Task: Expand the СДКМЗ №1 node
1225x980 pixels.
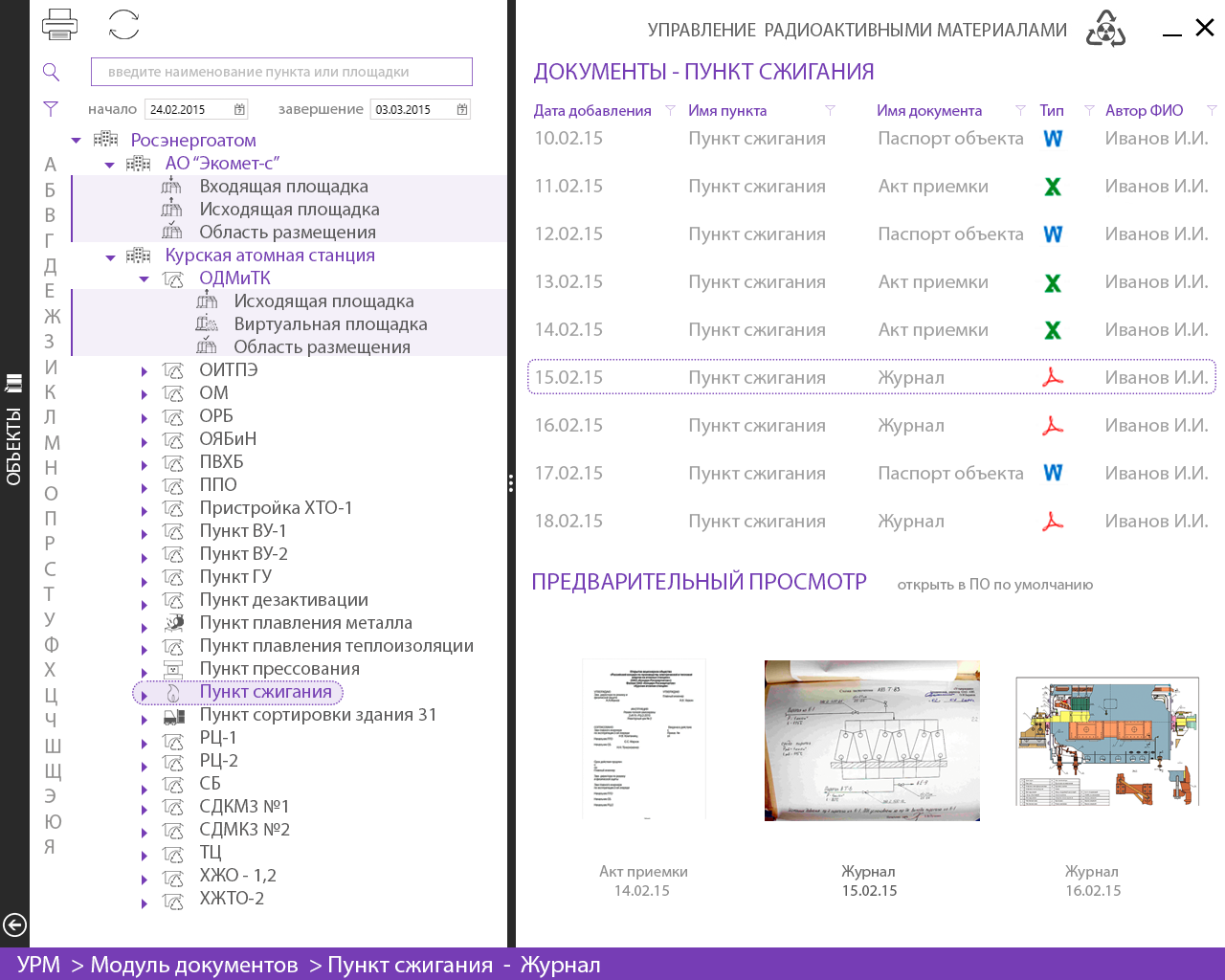Action: tap(145, 808)
